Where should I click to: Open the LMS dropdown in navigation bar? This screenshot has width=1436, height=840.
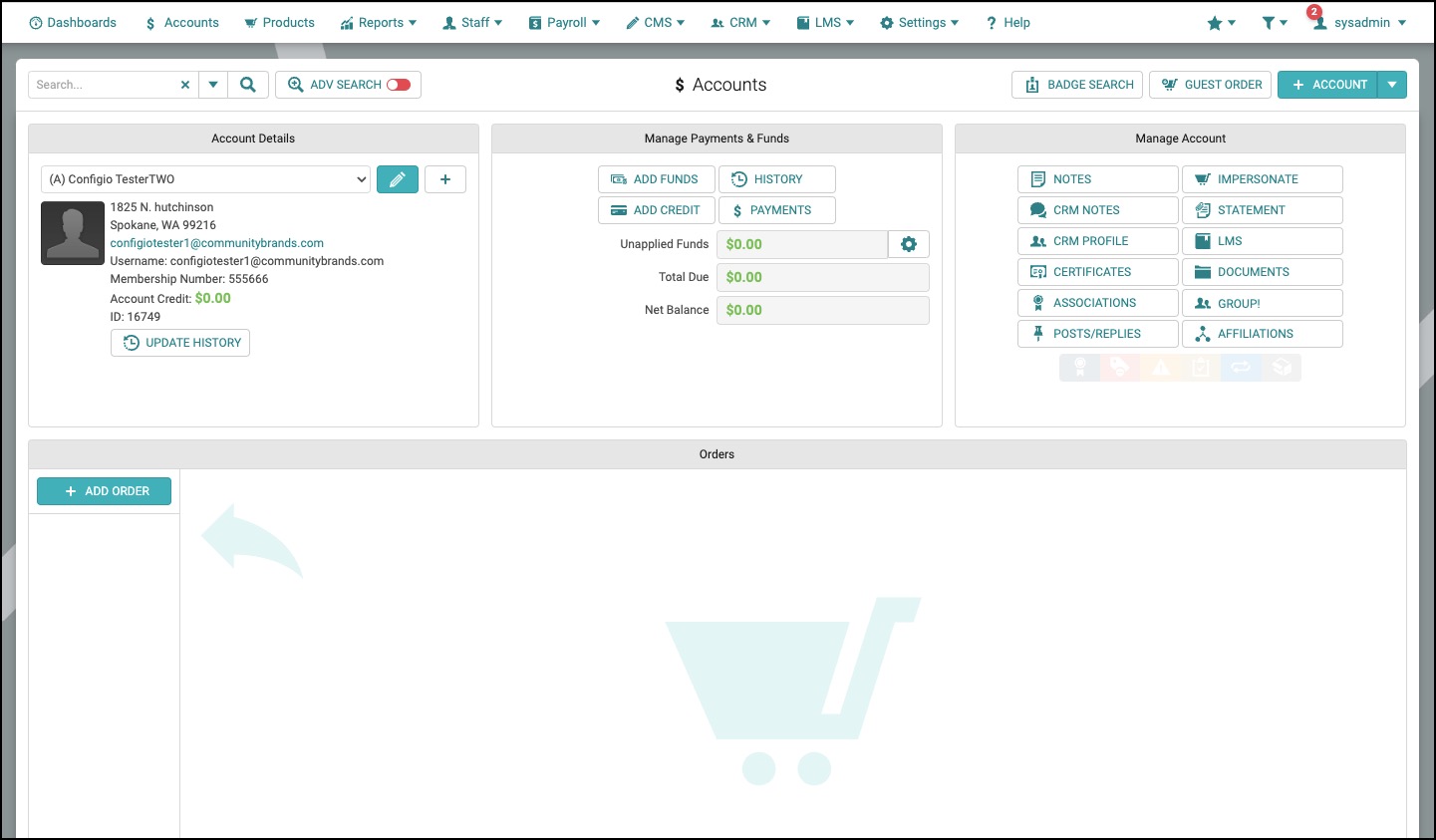pyautogui.click(x=825, y=22)
